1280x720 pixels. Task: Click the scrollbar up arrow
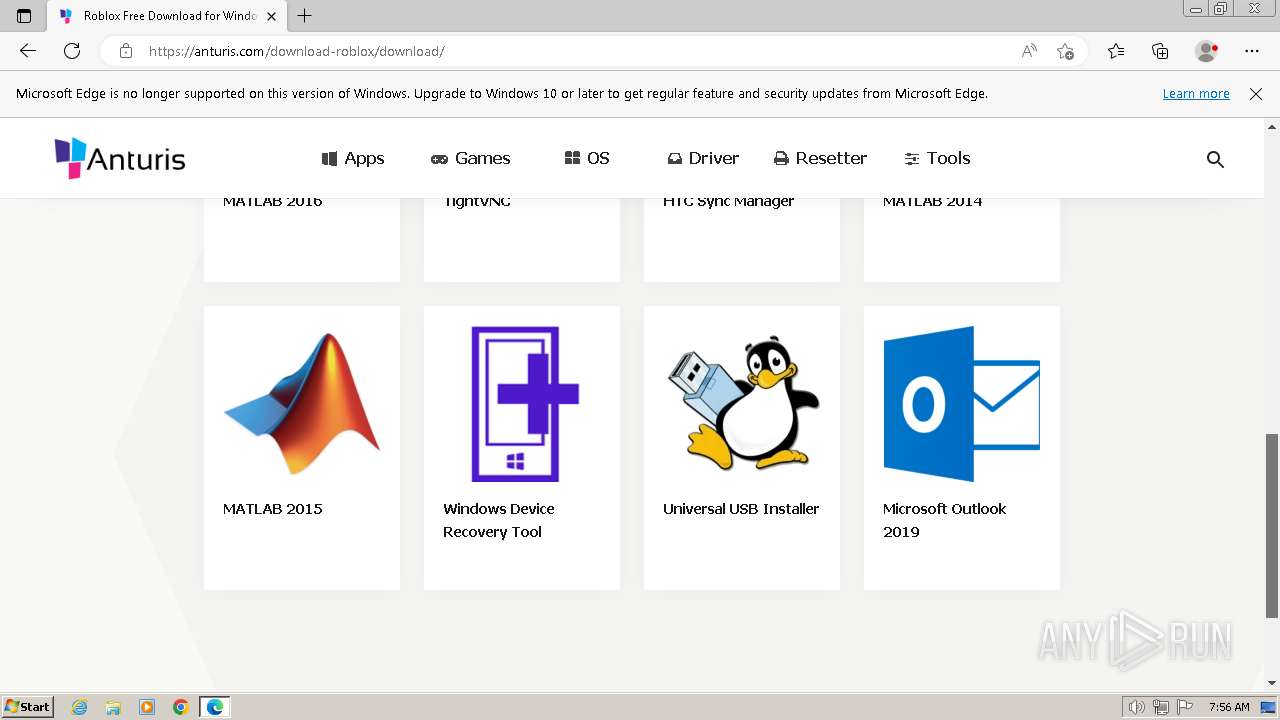[1272, 127]
